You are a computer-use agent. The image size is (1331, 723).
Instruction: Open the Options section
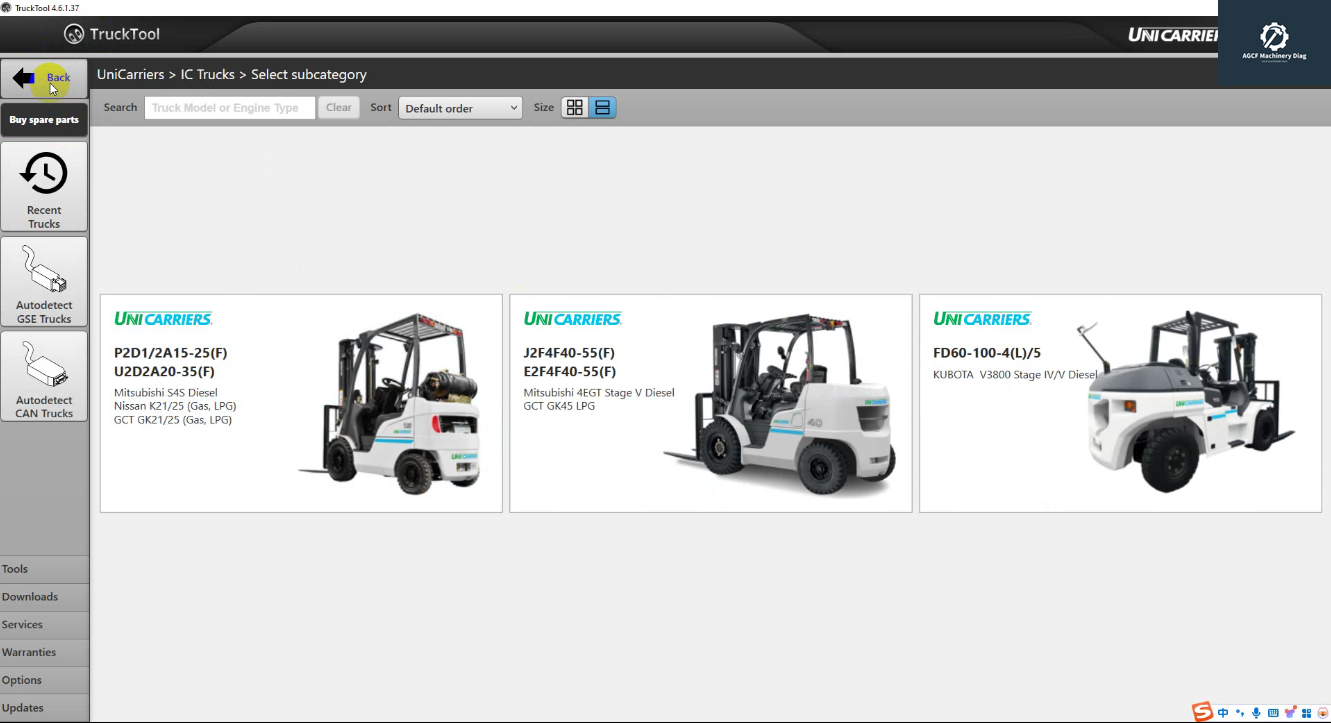pos(22,679)
